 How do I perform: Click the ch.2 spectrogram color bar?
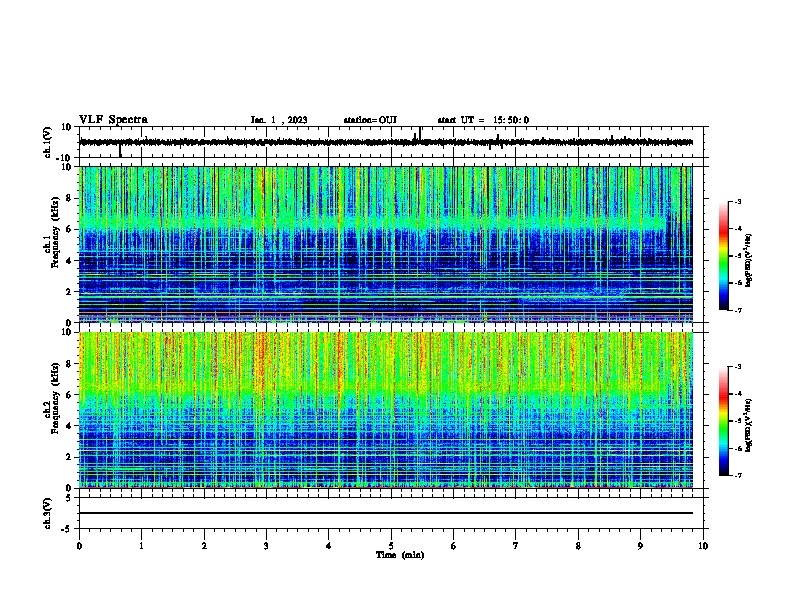pyautogui.click(x=723, y=421)
